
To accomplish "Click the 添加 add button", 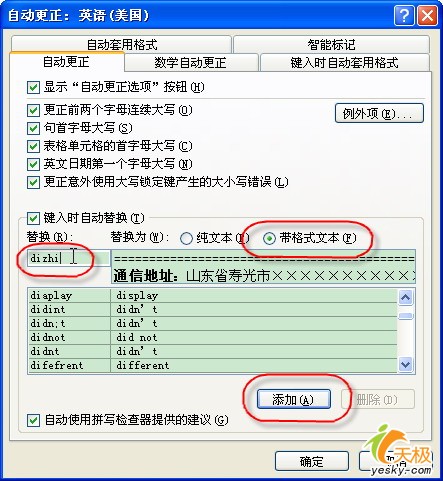I will point(294,399).
